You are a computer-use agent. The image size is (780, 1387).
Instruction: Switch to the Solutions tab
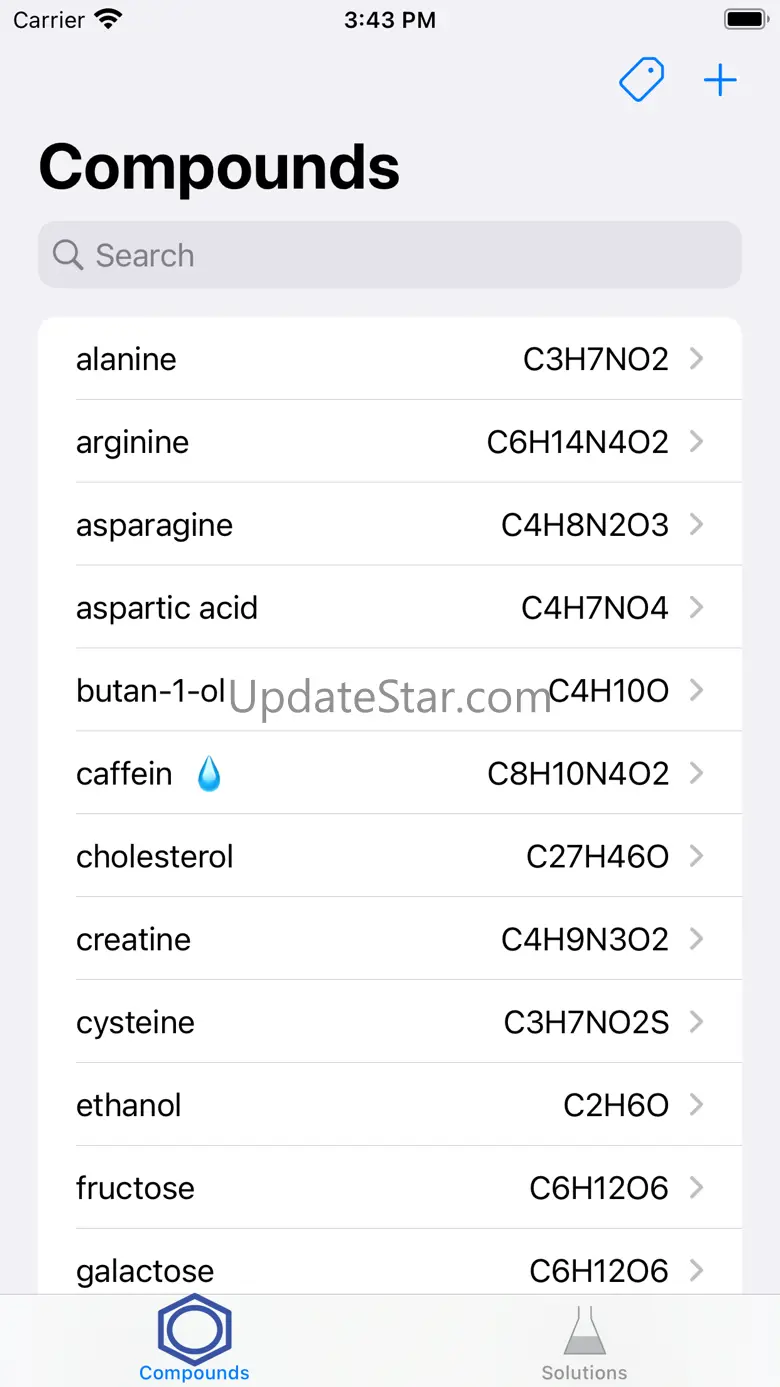tap(585, 1372)
